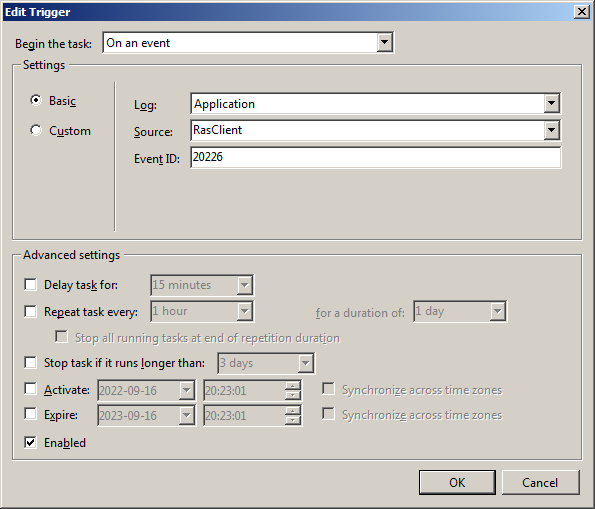The image size is (595, 509).
Task: Open the 15 minutes delay dropdown arrow
Action: (245, 285)
